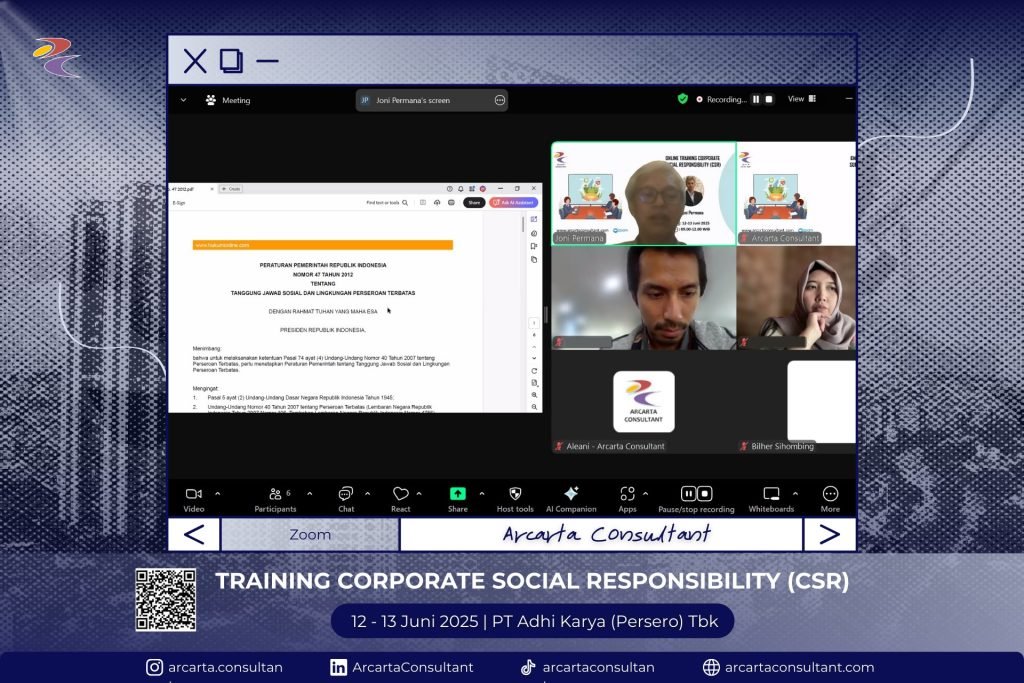This screenshot has height=683, width=1024.
Task: Expand the Share options chevron
Action: (x=482, y=493)
